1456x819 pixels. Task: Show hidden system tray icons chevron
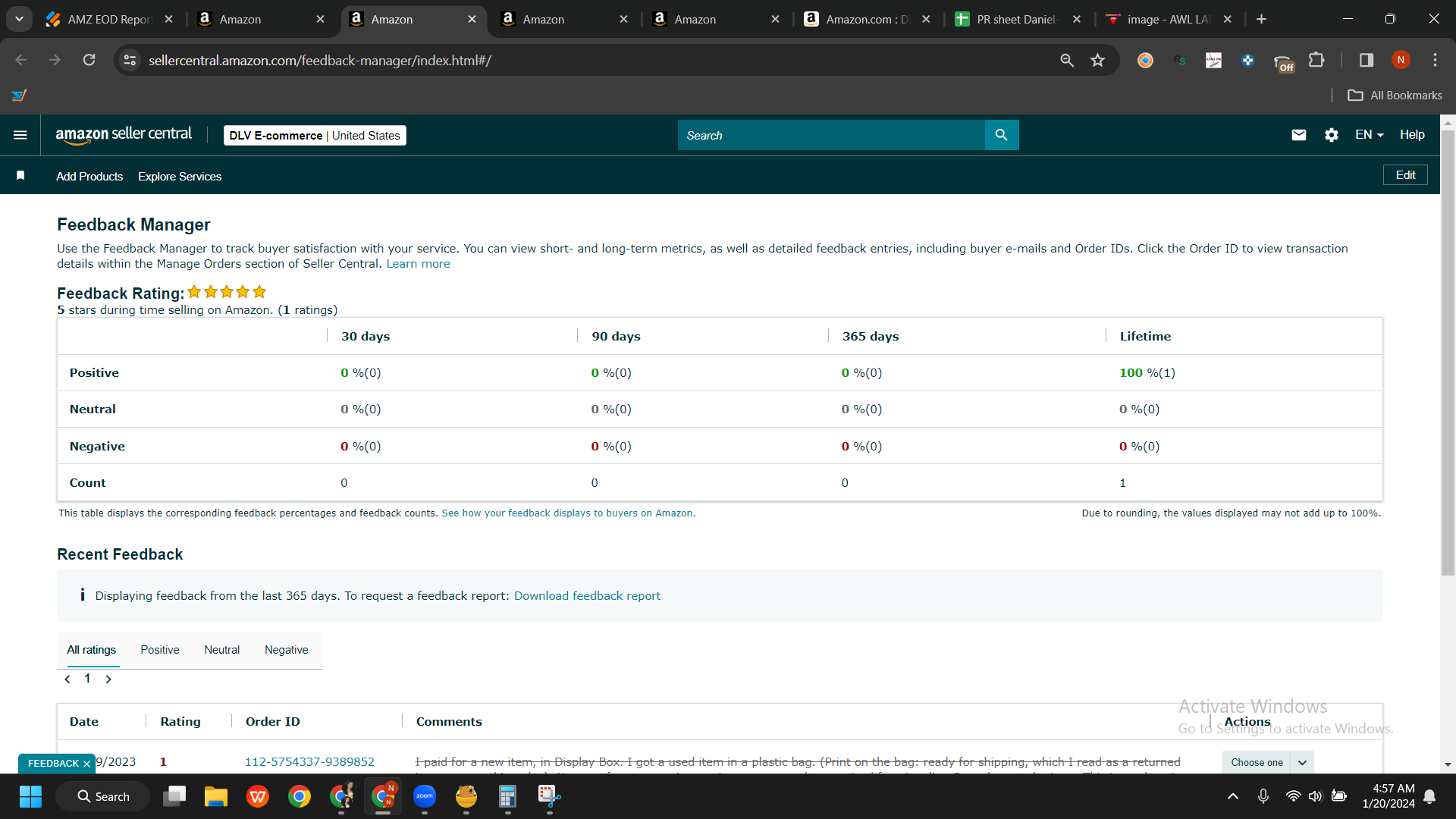tap(1233, 796)
